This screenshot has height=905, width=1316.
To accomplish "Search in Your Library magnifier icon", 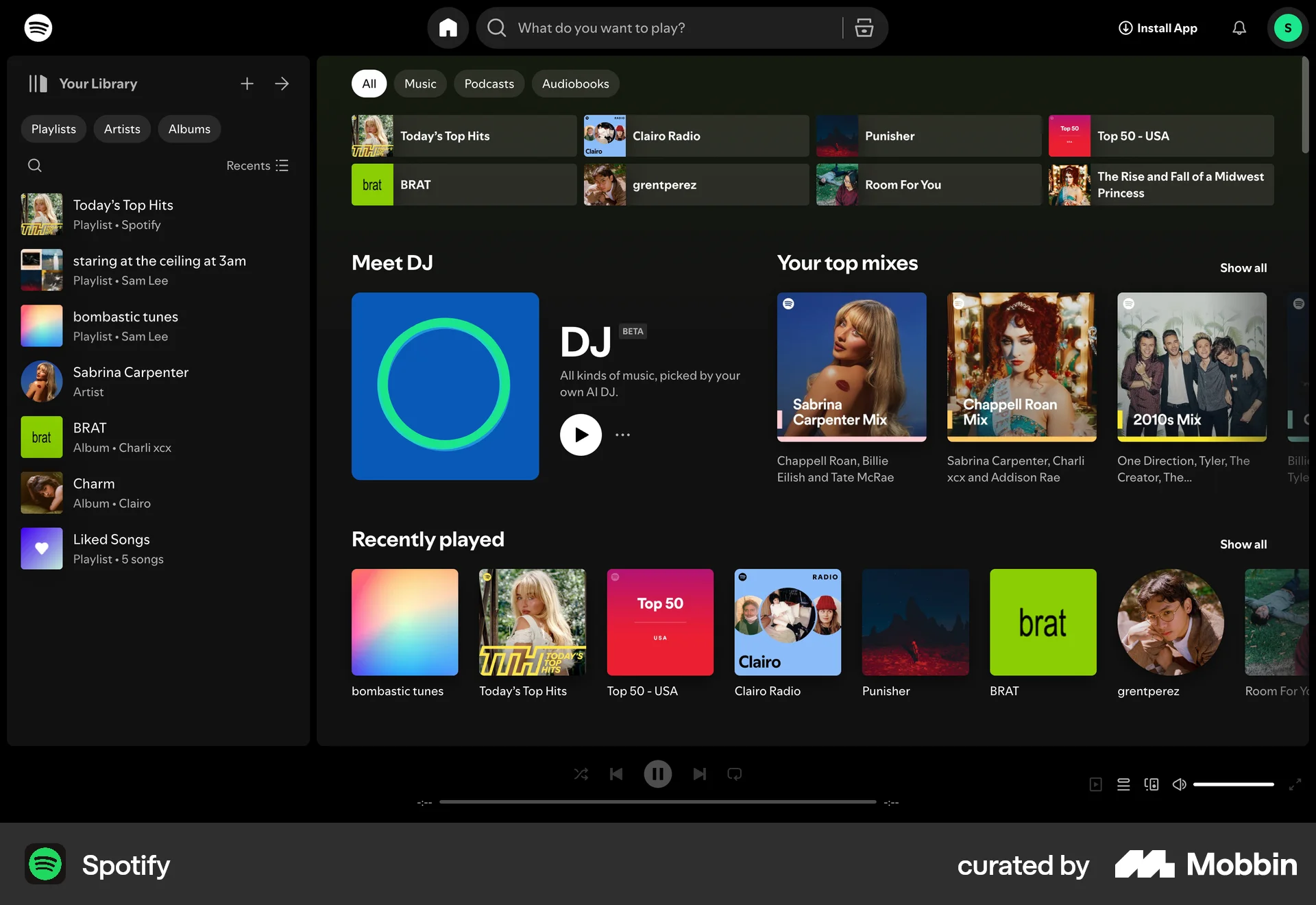I will tap(35, 165).
